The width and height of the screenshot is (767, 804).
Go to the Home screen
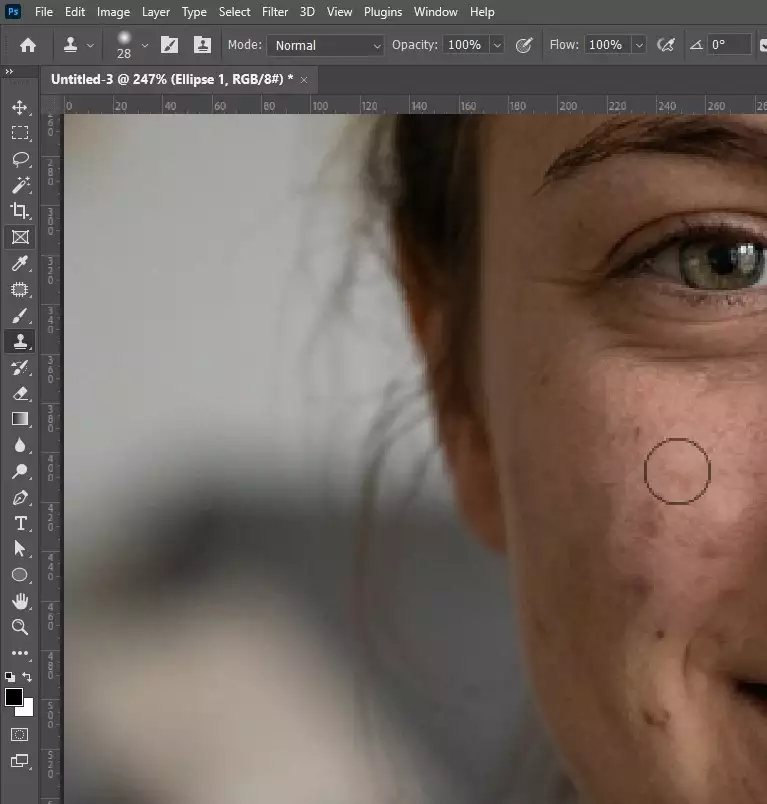(28, 45)
